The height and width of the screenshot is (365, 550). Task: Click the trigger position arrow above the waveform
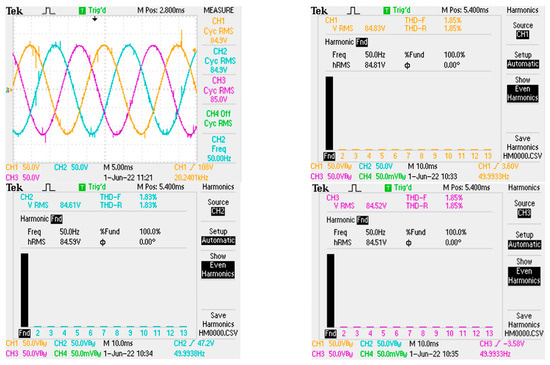[x=94, y=19]
